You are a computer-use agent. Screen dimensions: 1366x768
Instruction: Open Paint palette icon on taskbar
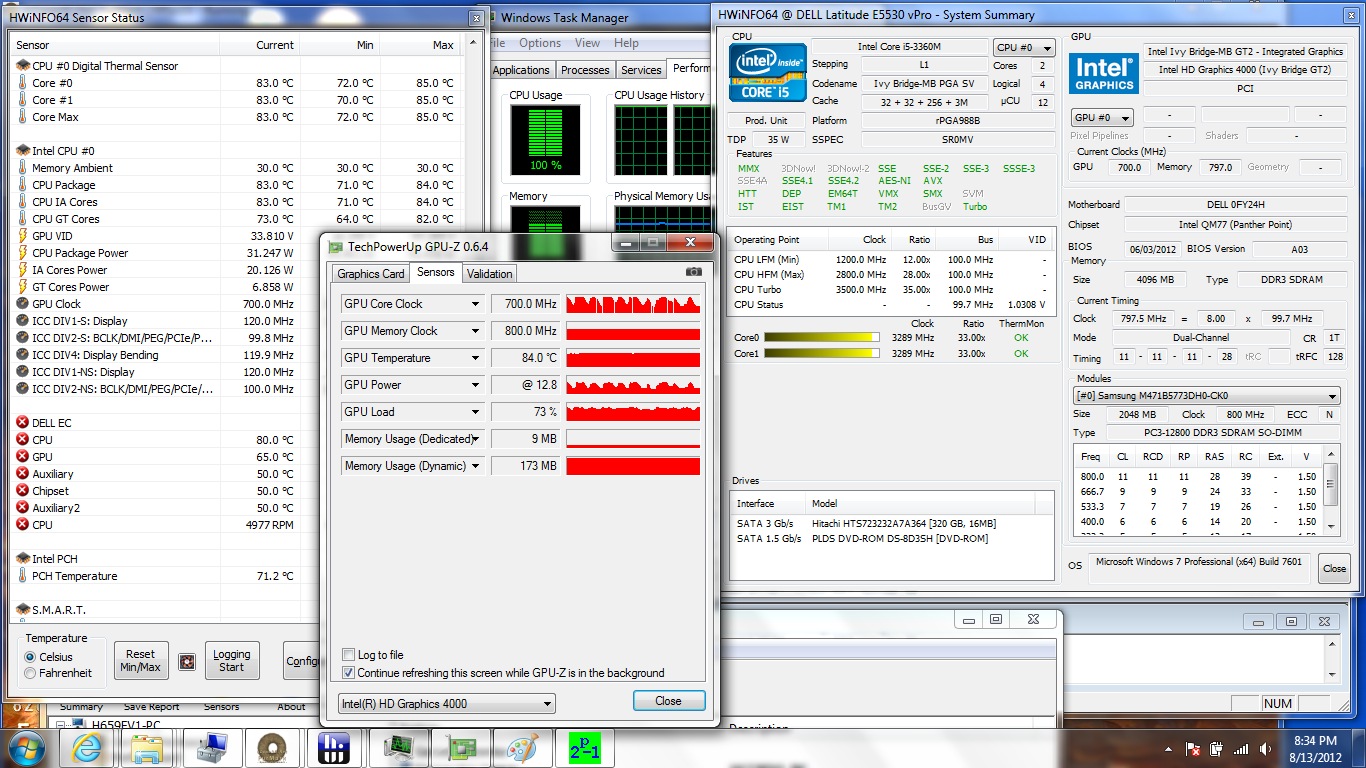pyautogui.click(x=522, y=748)
